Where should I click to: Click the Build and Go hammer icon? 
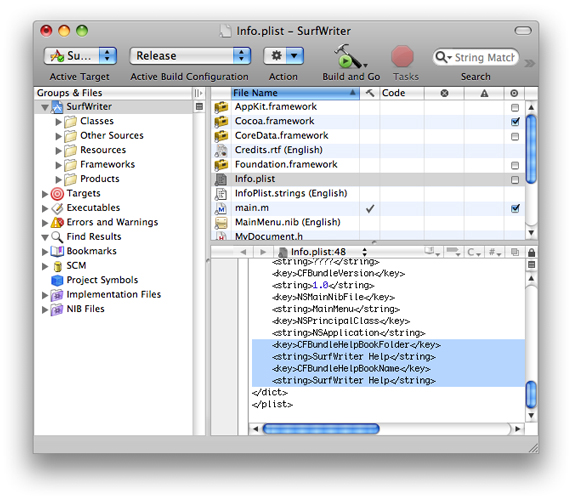pyautogui.click(x=349, y=56)
